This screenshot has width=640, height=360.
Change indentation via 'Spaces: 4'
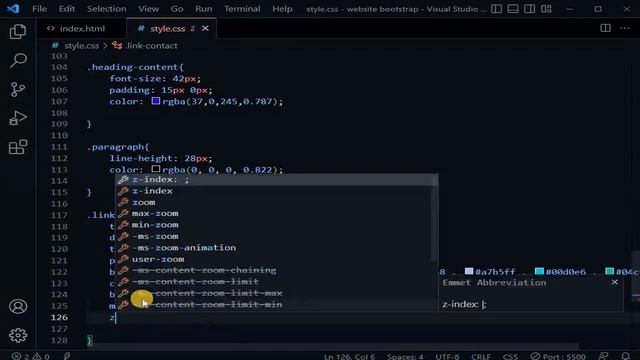pos(405,356)
